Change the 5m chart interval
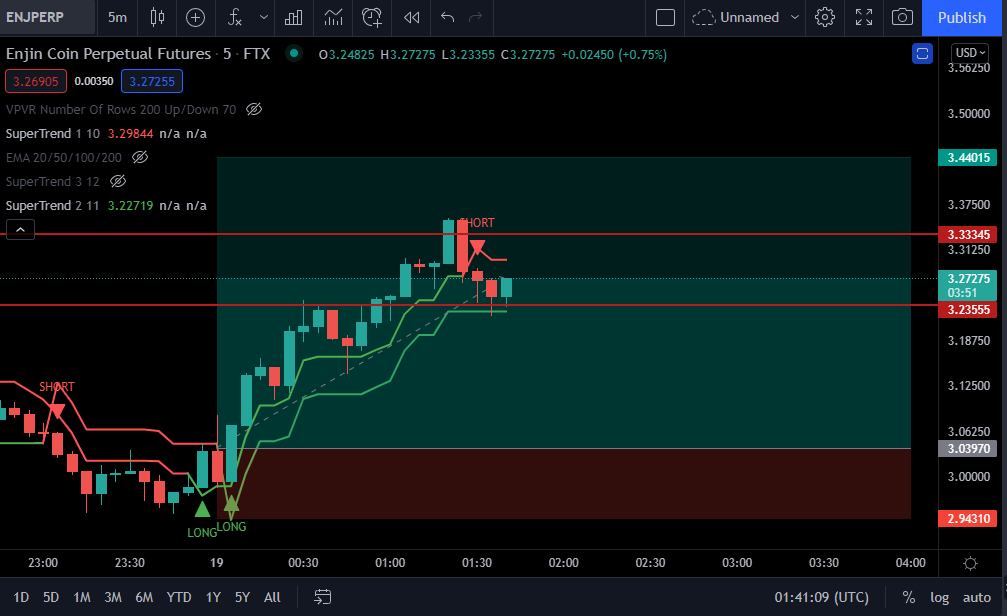1007x616 pixels. pos(117,17)
